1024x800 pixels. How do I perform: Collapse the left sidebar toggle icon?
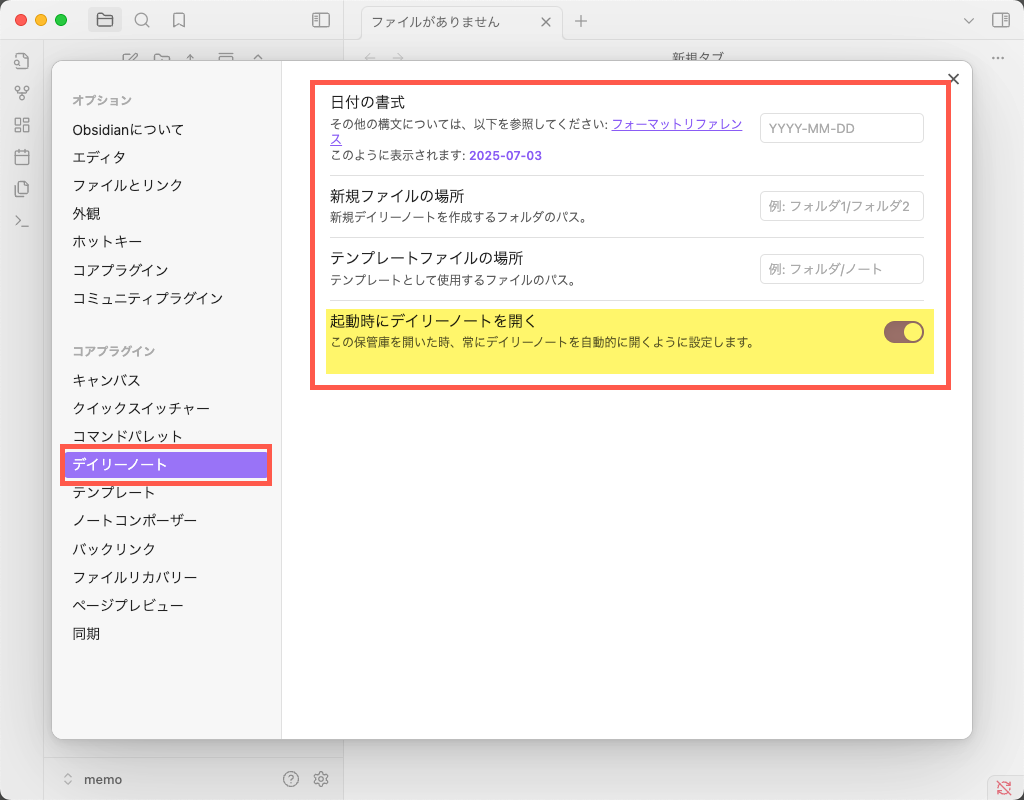[x=321, y=20]
